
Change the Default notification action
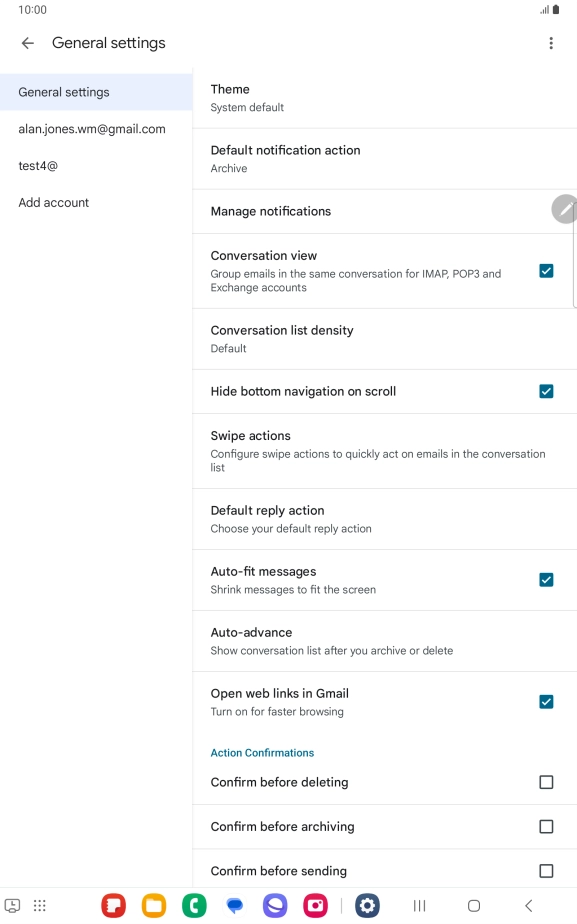pos(384,159)
